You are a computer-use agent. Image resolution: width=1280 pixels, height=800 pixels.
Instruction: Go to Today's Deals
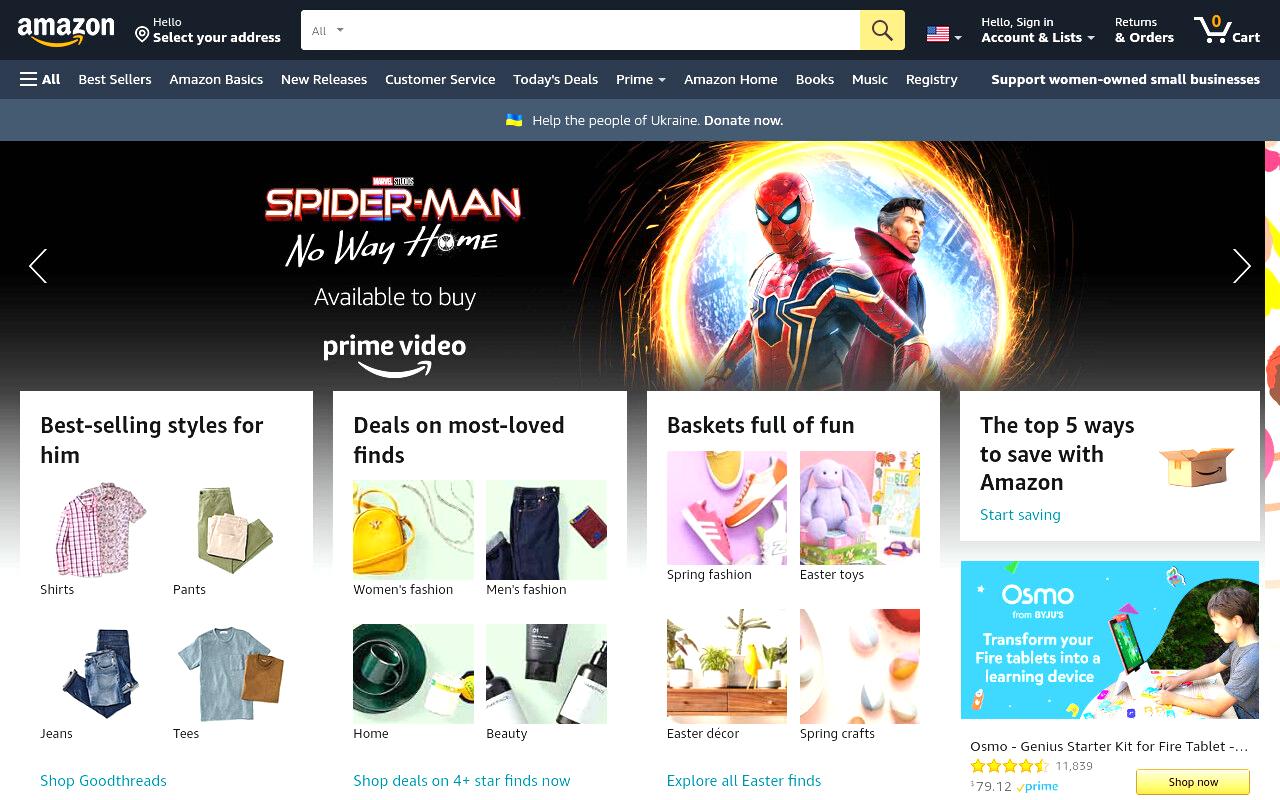coord(555,79)
